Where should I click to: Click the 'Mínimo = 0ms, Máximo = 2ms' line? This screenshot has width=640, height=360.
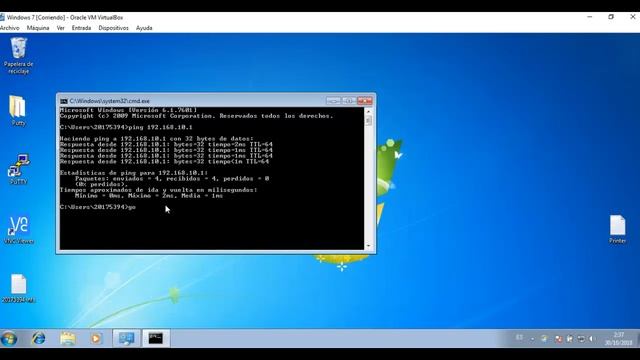coord(149,196)
